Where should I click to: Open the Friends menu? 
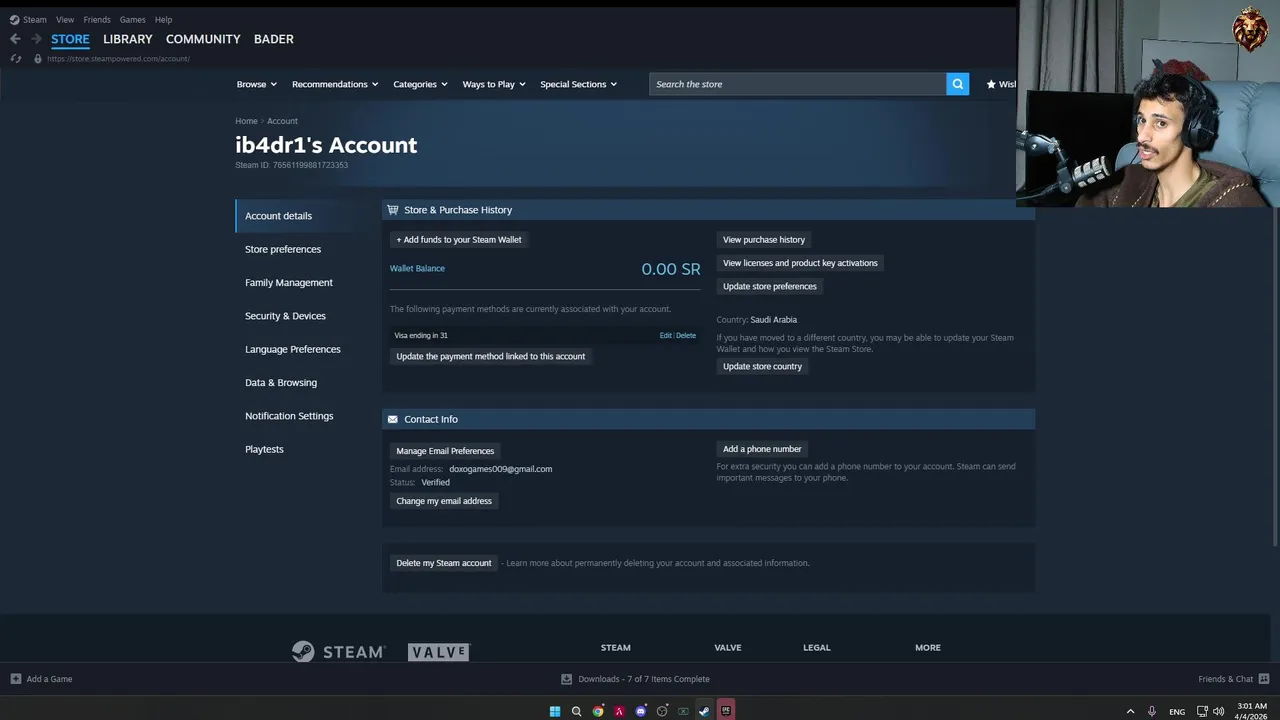[97, 19]
